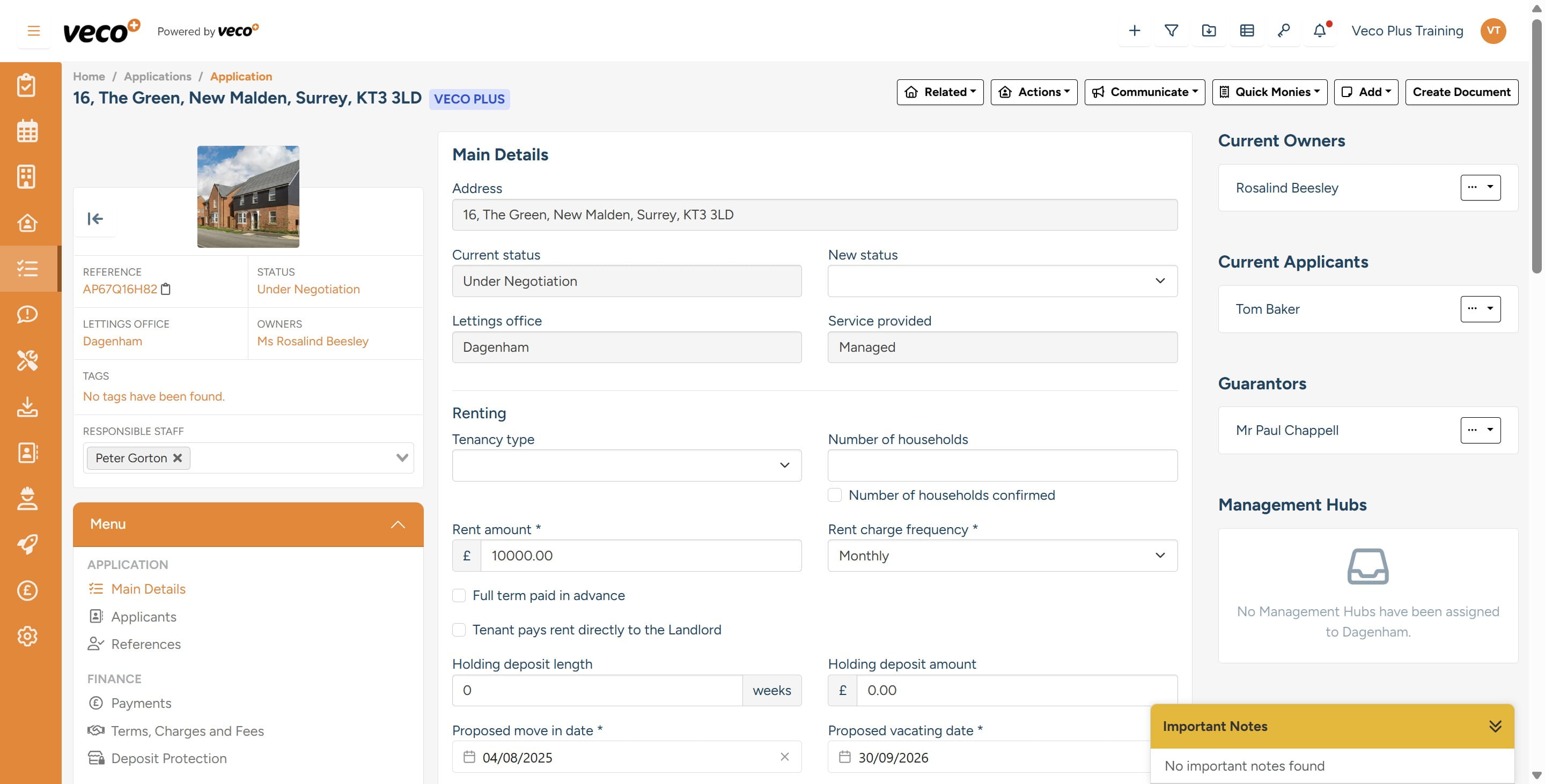Open reference link AP67Q16H82

[x=119, y=289]
